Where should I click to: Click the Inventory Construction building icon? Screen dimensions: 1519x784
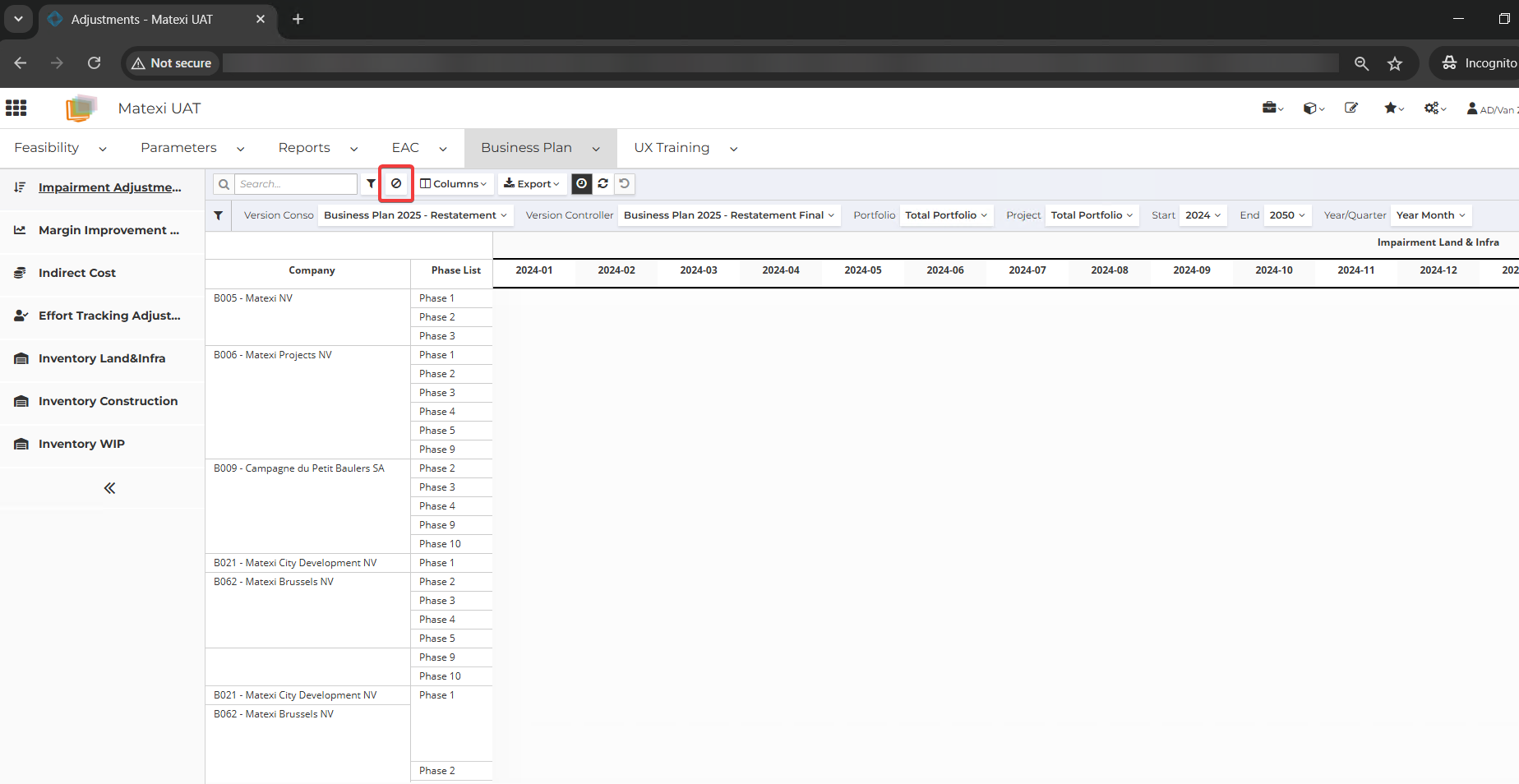[21, 401]
